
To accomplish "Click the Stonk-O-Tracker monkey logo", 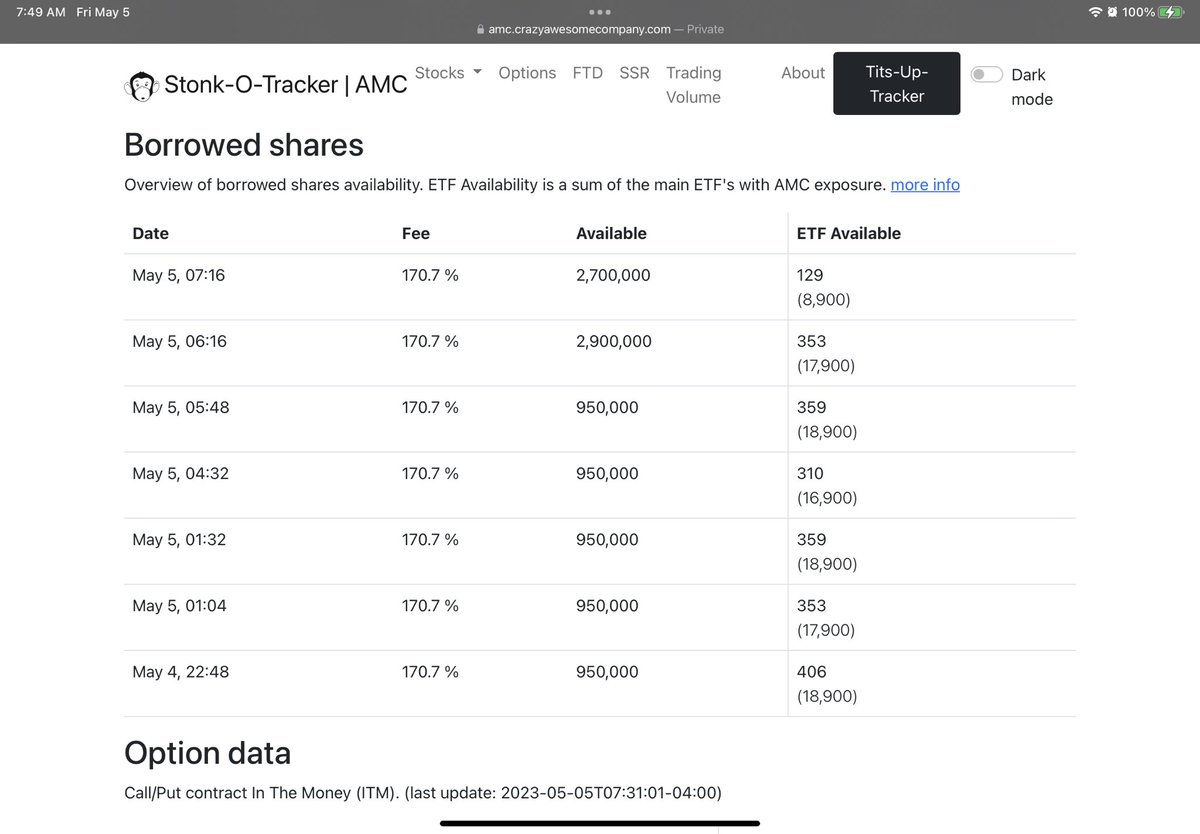I will [x=142, y=86].
